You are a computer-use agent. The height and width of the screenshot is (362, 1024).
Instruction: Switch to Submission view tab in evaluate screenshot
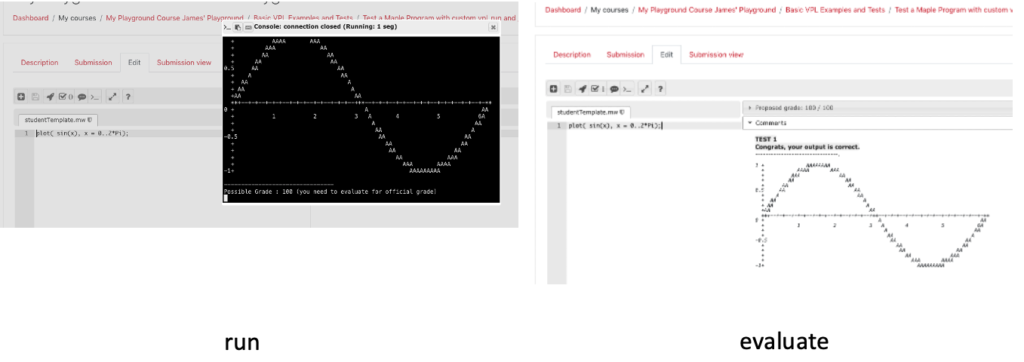716,55
